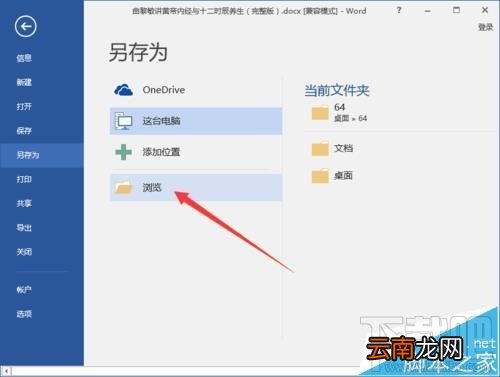This screenshot has height=377, width=500.
Task: Click the 浏览 label
Action: [152, 187]
